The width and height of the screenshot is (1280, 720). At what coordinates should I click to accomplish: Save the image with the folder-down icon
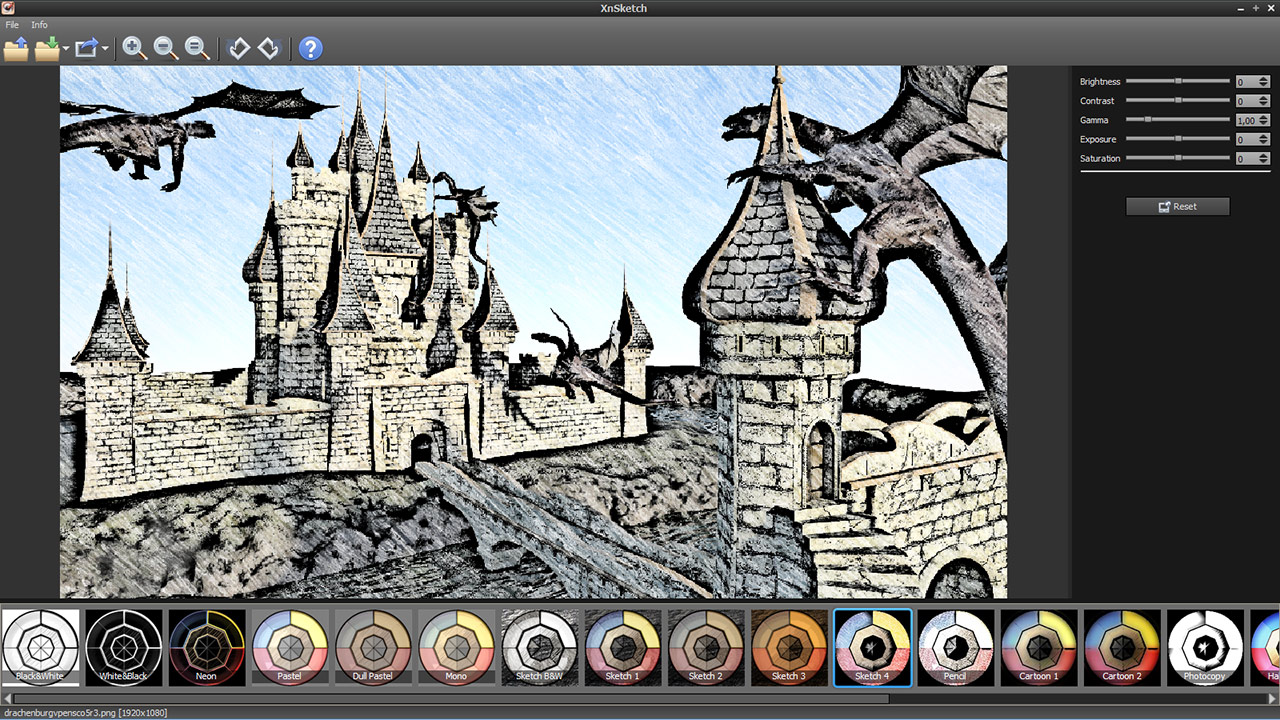pos(46,48)
